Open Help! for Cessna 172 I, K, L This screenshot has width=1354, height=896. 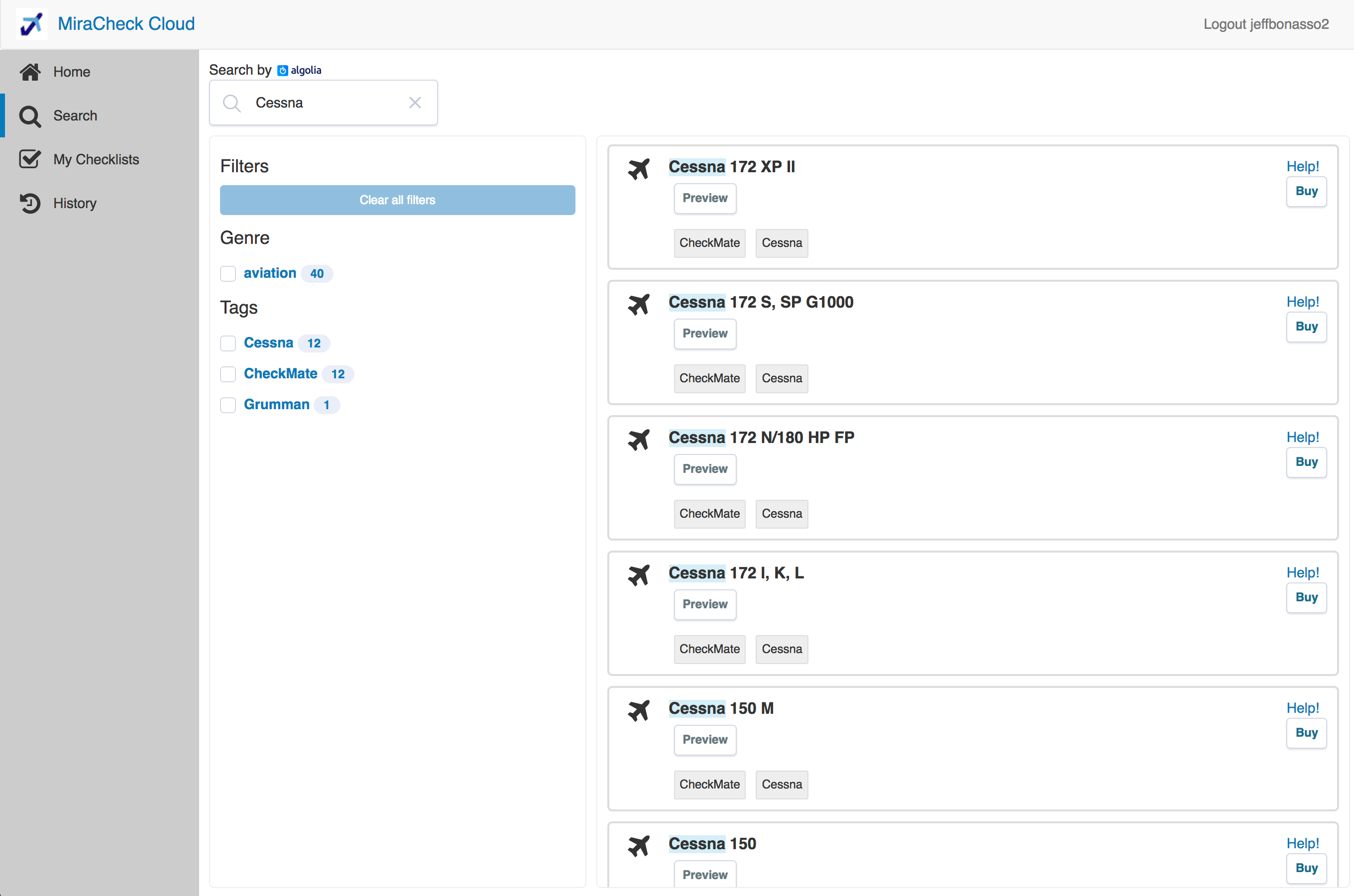click(1303, 572)
